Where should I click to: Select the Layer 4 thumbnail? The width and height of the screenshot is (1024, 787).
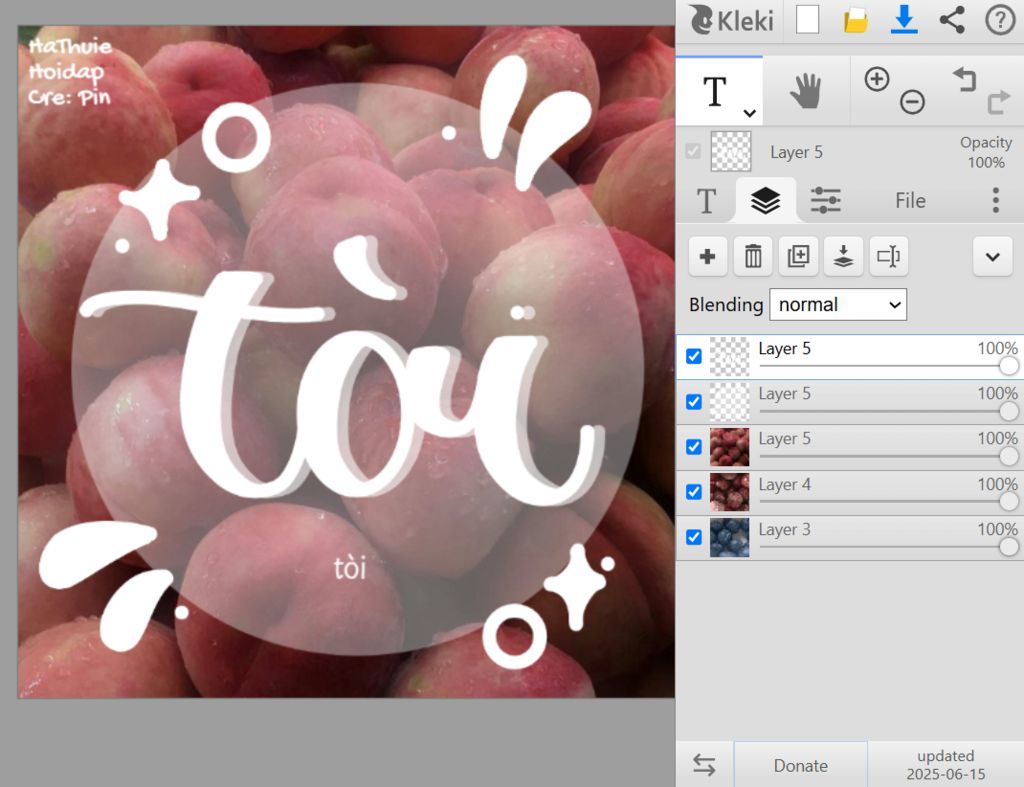729,492
